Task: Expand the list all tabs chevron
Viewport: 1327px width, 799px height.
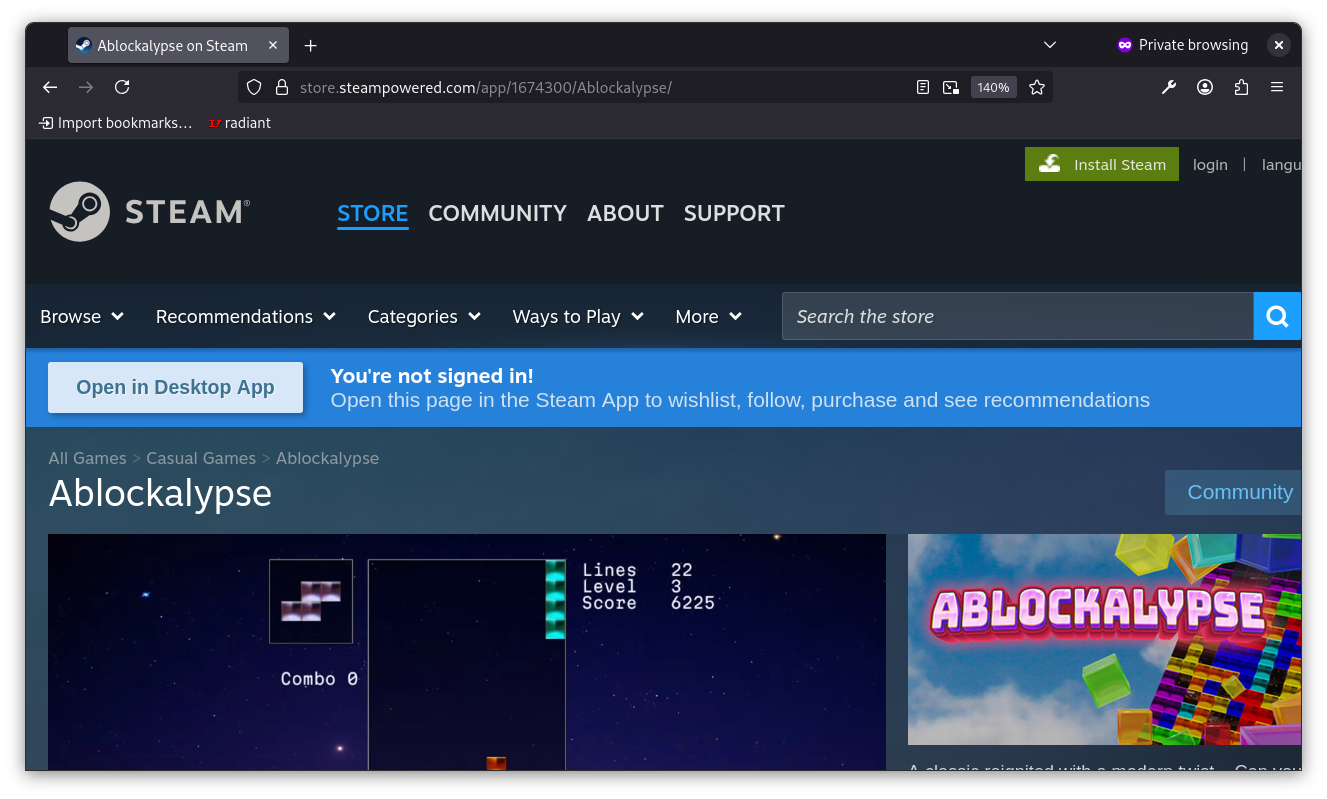Action: 1050,45
